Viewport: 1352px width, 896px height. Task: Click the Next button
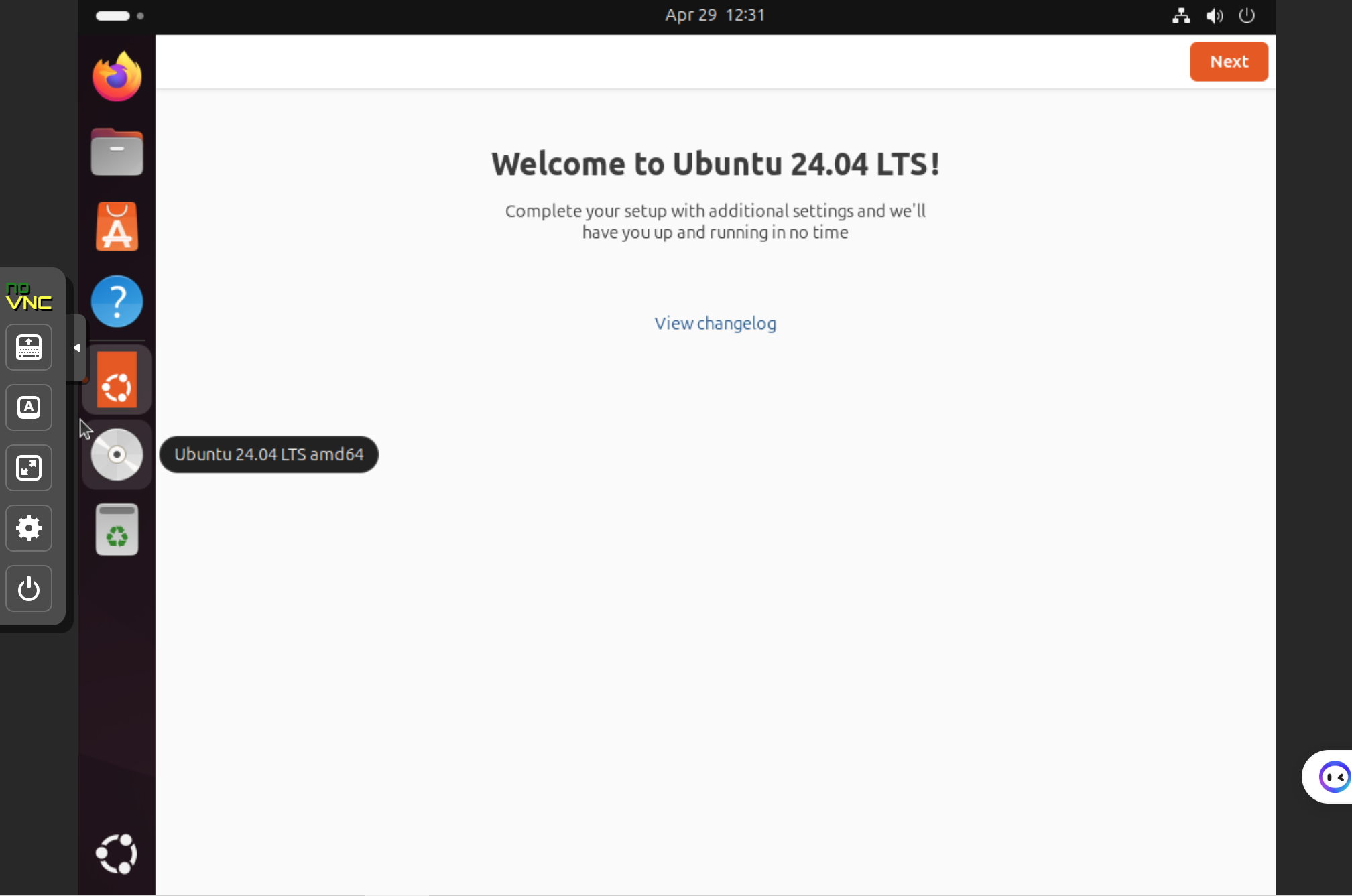tap(1229, 62)
